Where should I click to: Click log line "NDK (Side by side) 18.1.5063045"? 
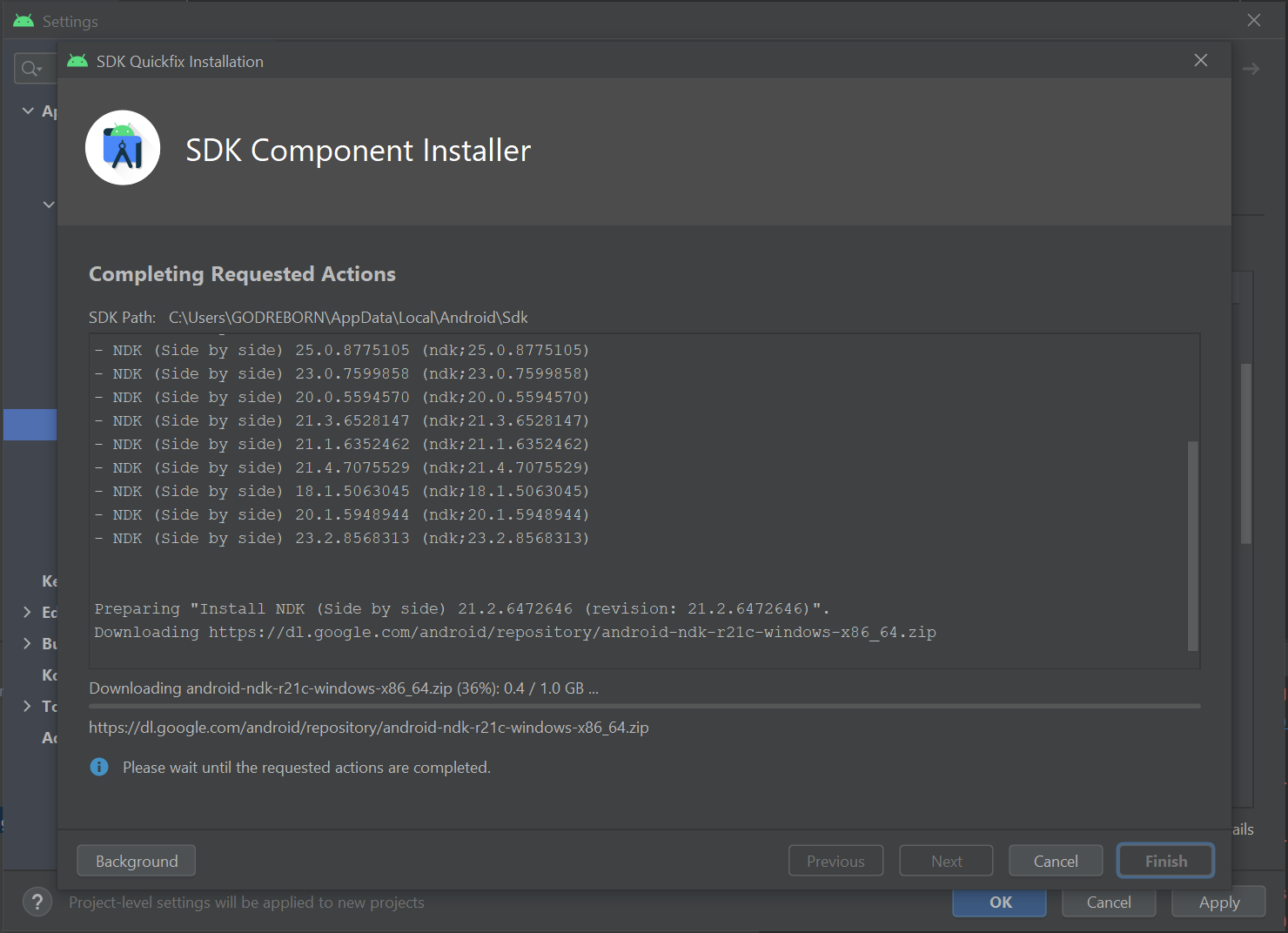coord(342,491)
